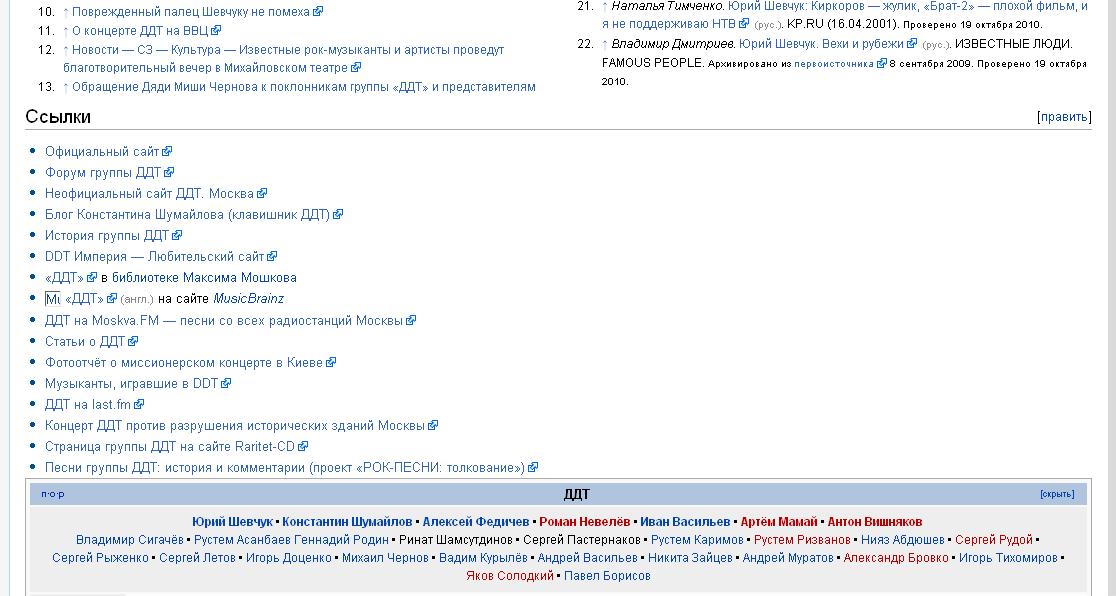
Task: Click up-arrow icon of reference 13
Action: tap(66, 87)
